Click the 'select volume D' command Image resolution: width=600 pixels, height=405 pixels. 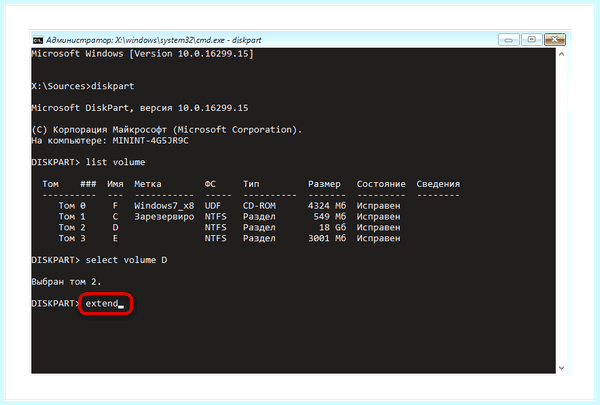tap(126, 260)
